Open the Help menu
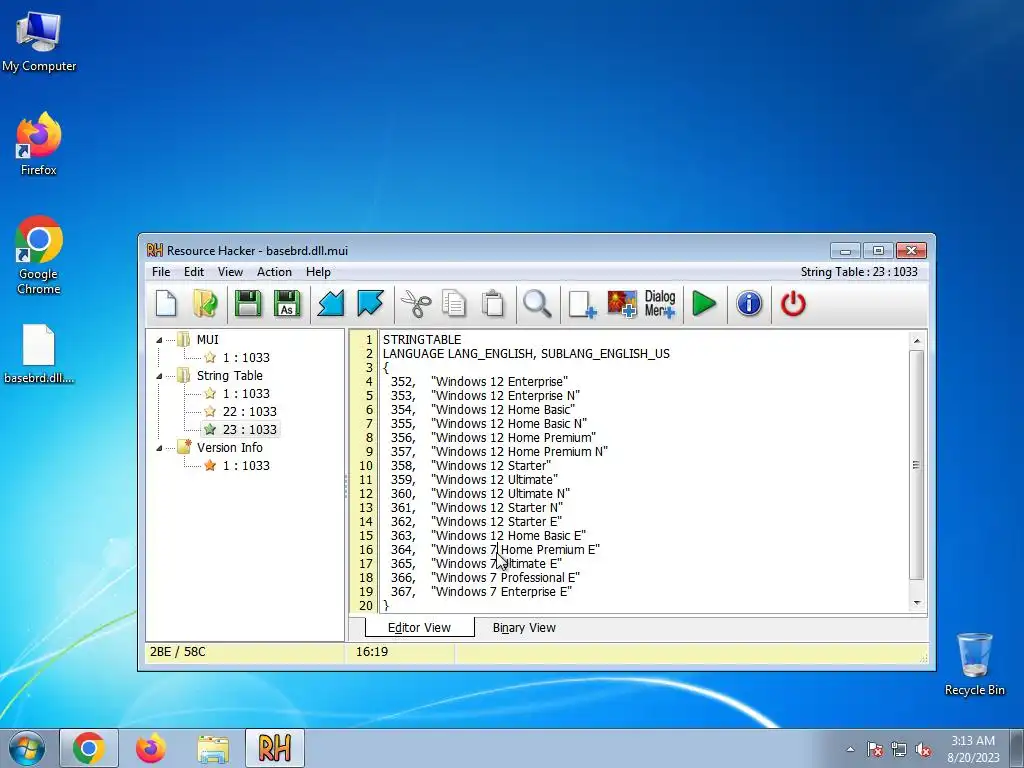Viewport: 1024px width, 768px height. (x=318, y=272)
